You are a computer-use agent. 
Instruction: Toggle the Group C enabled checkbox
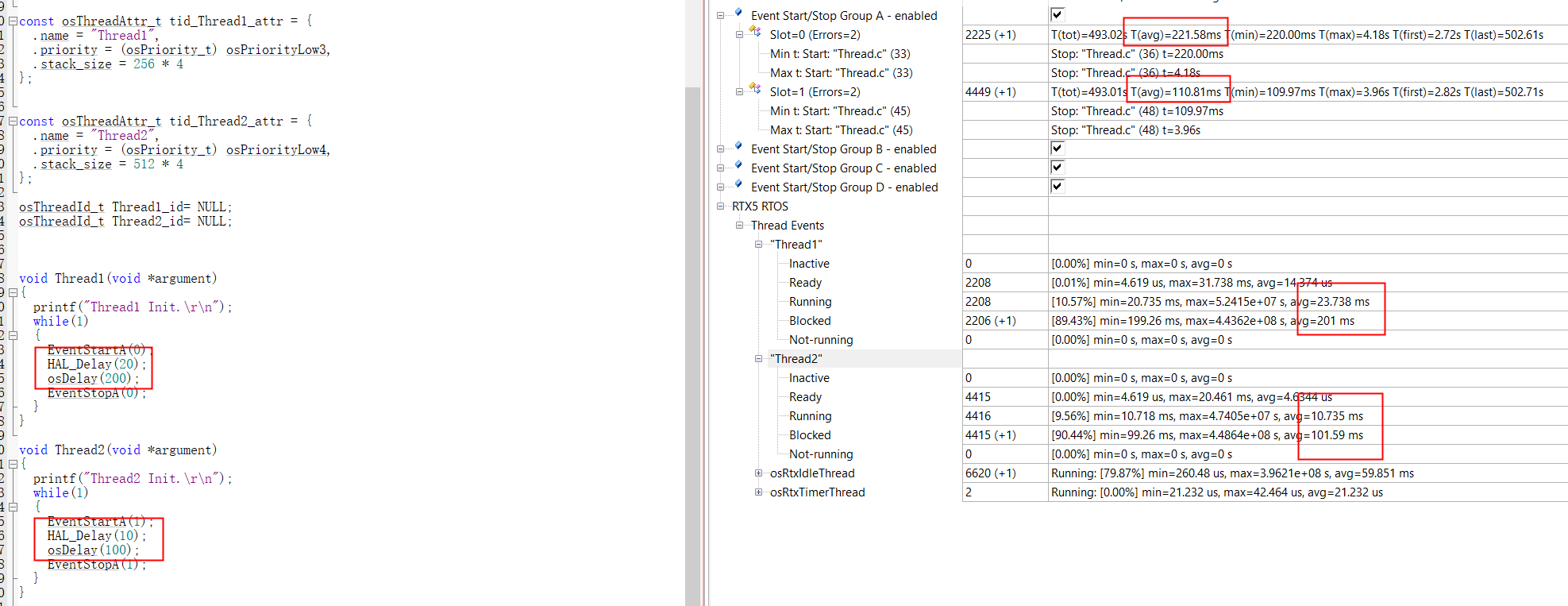[1057, 167]
